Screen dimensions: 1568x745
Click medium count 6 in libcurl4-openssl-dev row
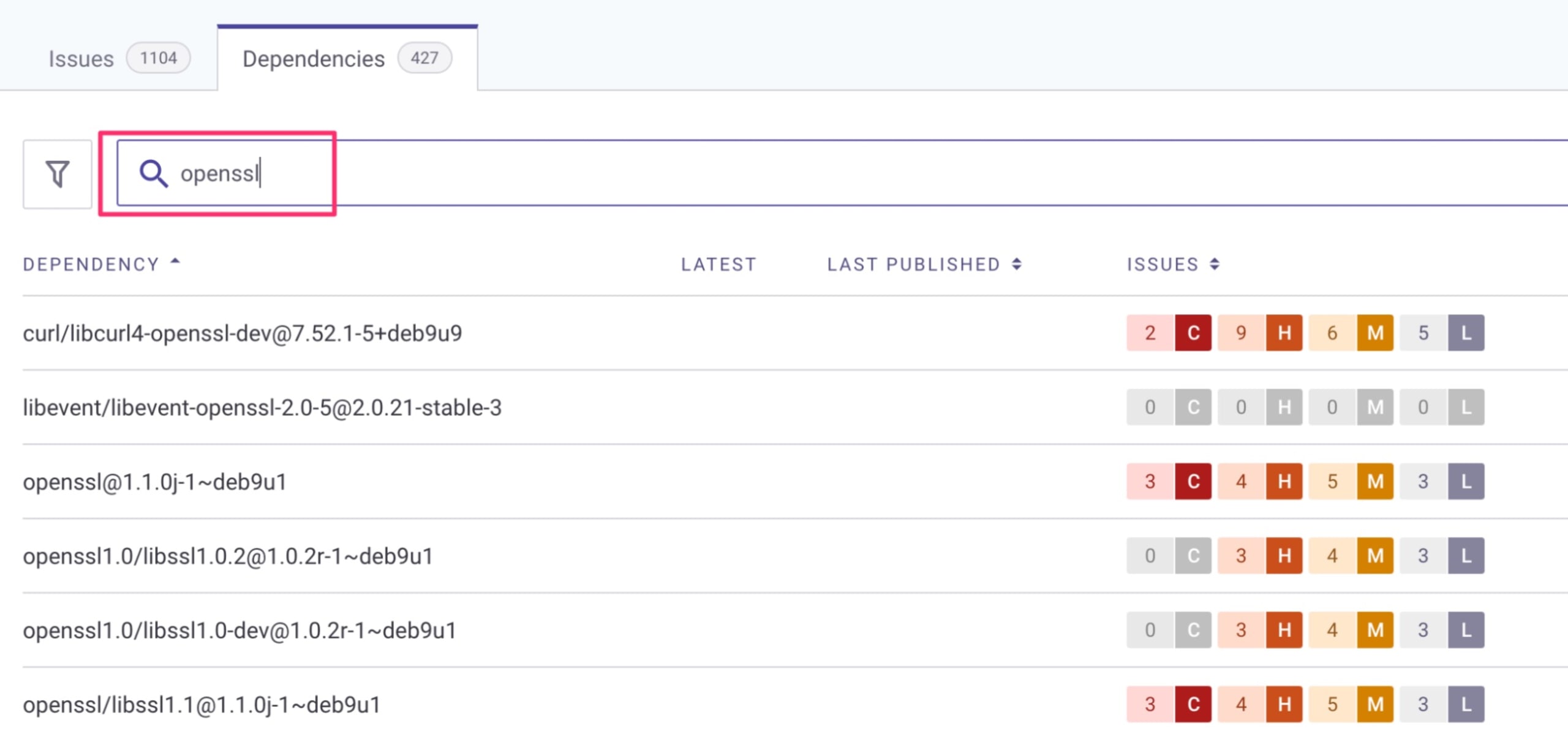[1333, 333]
